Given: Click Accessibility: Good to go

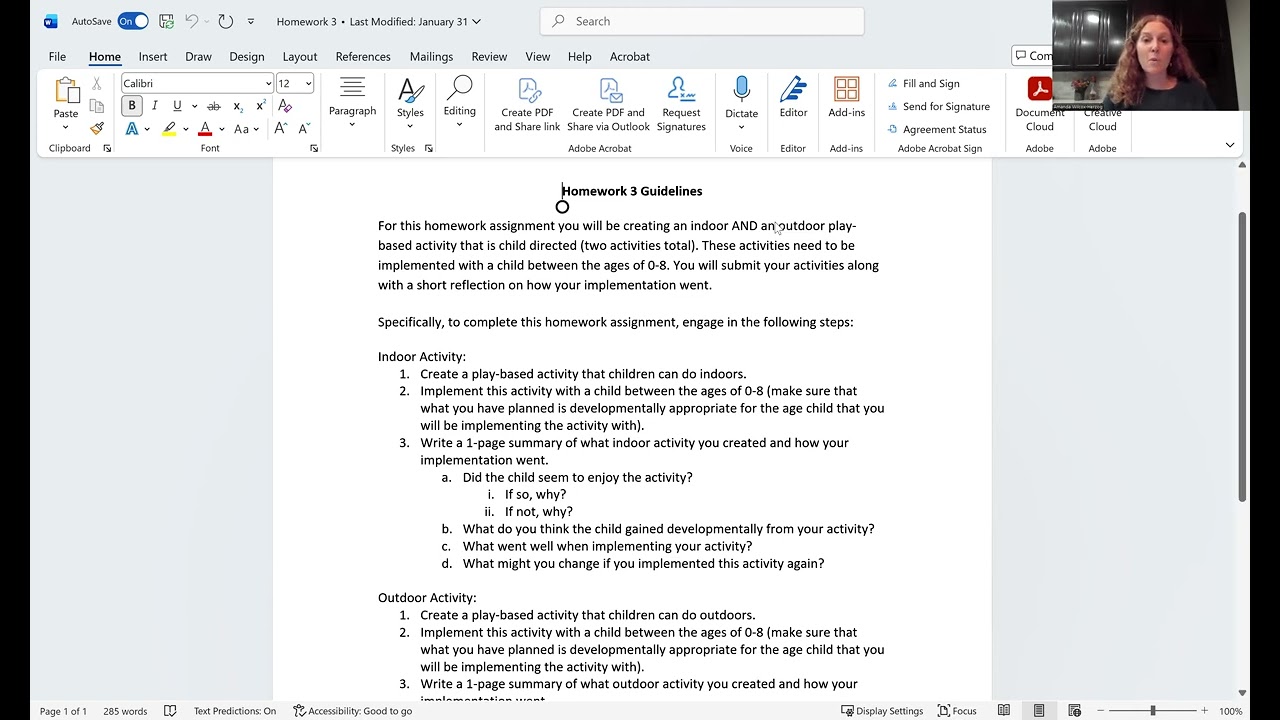Looking at the screenshot, I should (352, 711).
